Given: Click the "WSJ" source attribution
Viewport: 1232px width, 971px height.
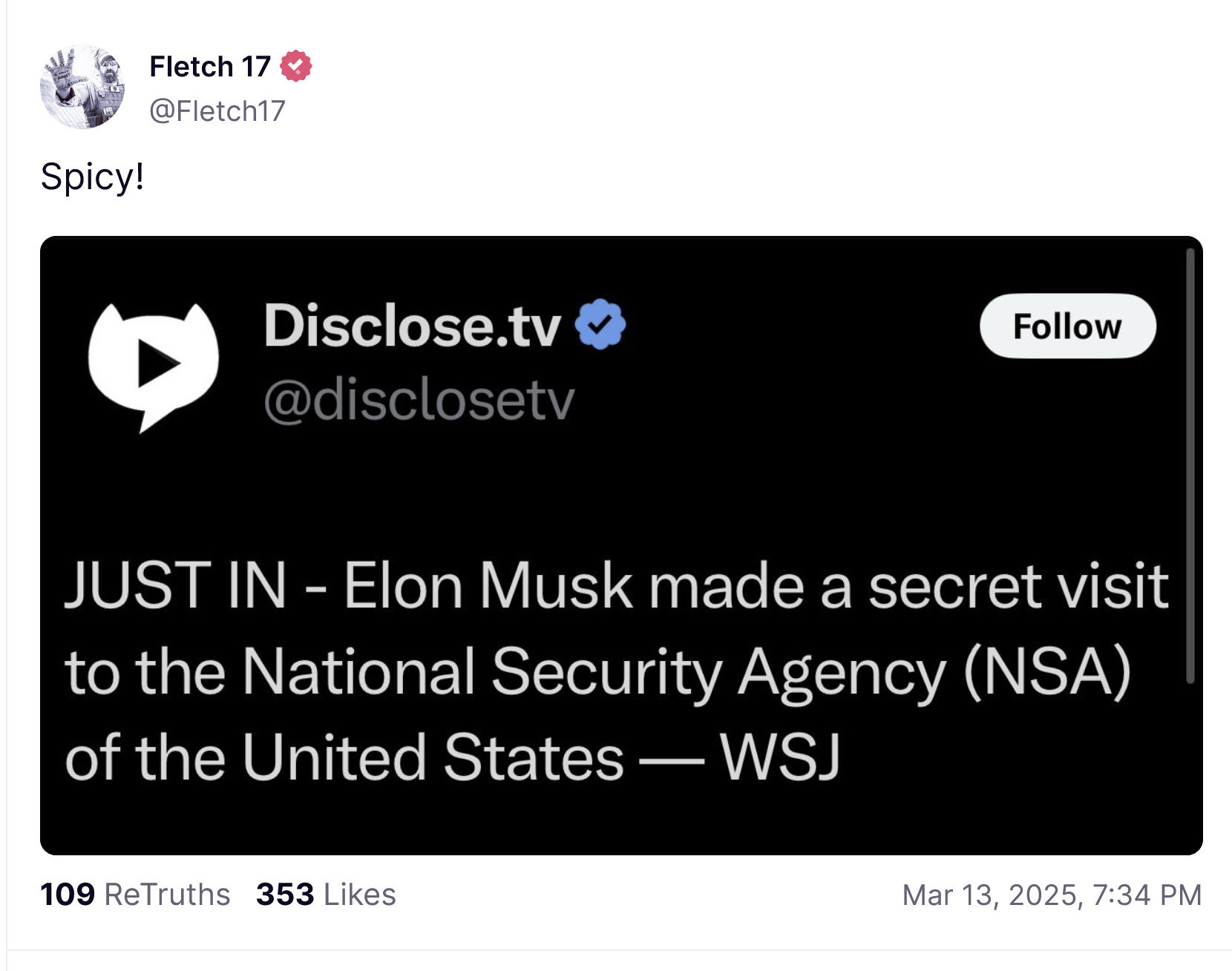Looking at the screenshot, I should click(779, 758).
